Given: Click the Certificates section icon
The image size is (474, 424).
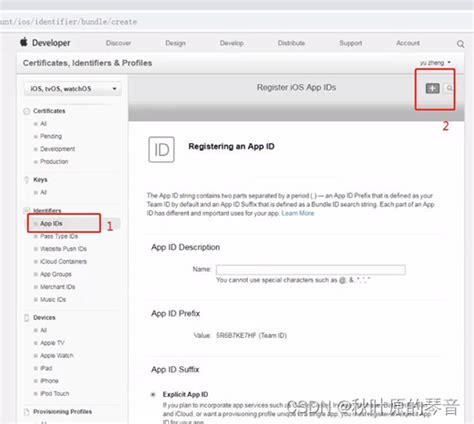Looking at the screenshot, I should [x=26, y=111].
